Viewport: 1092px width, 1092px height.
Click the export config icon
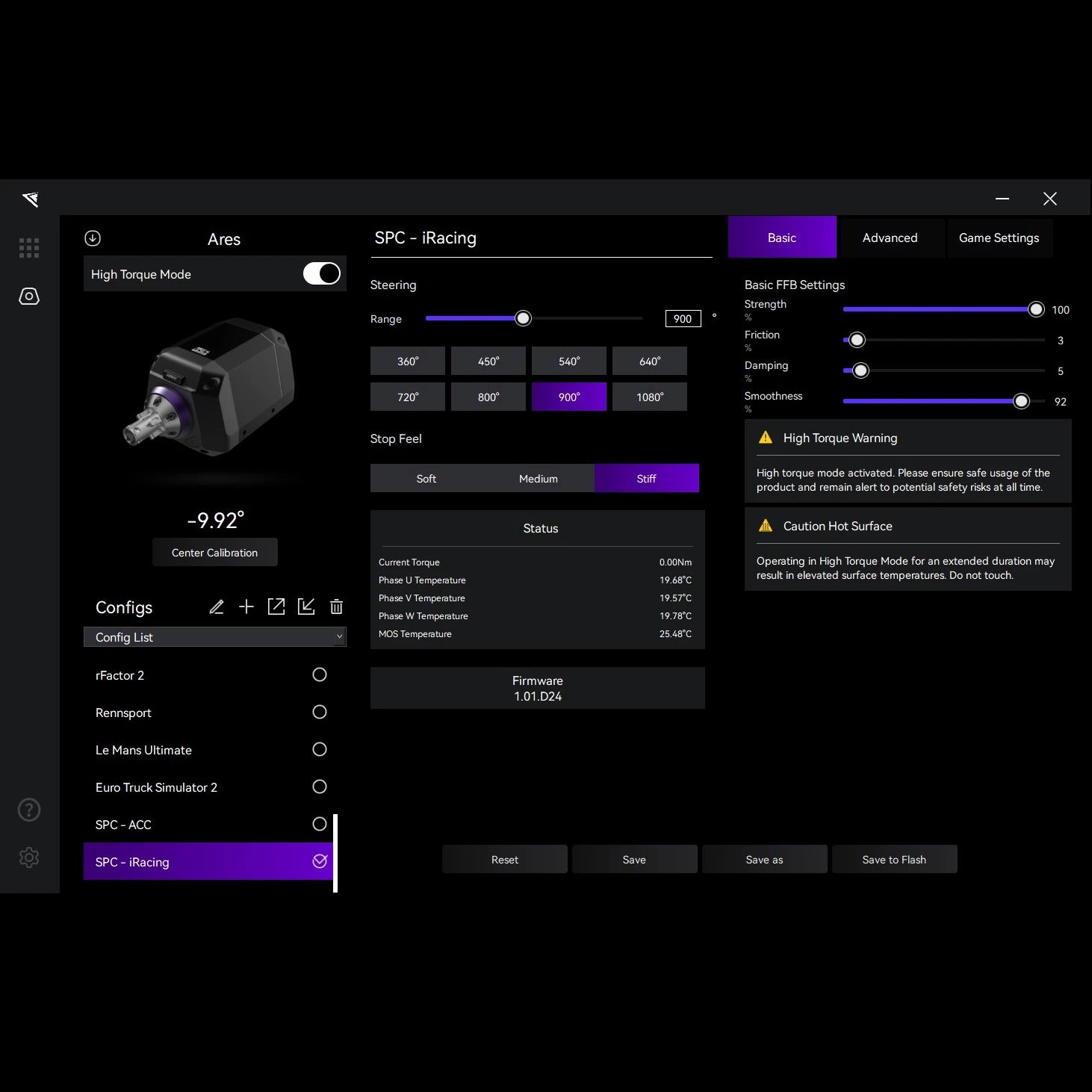click(x=276, y=607)
